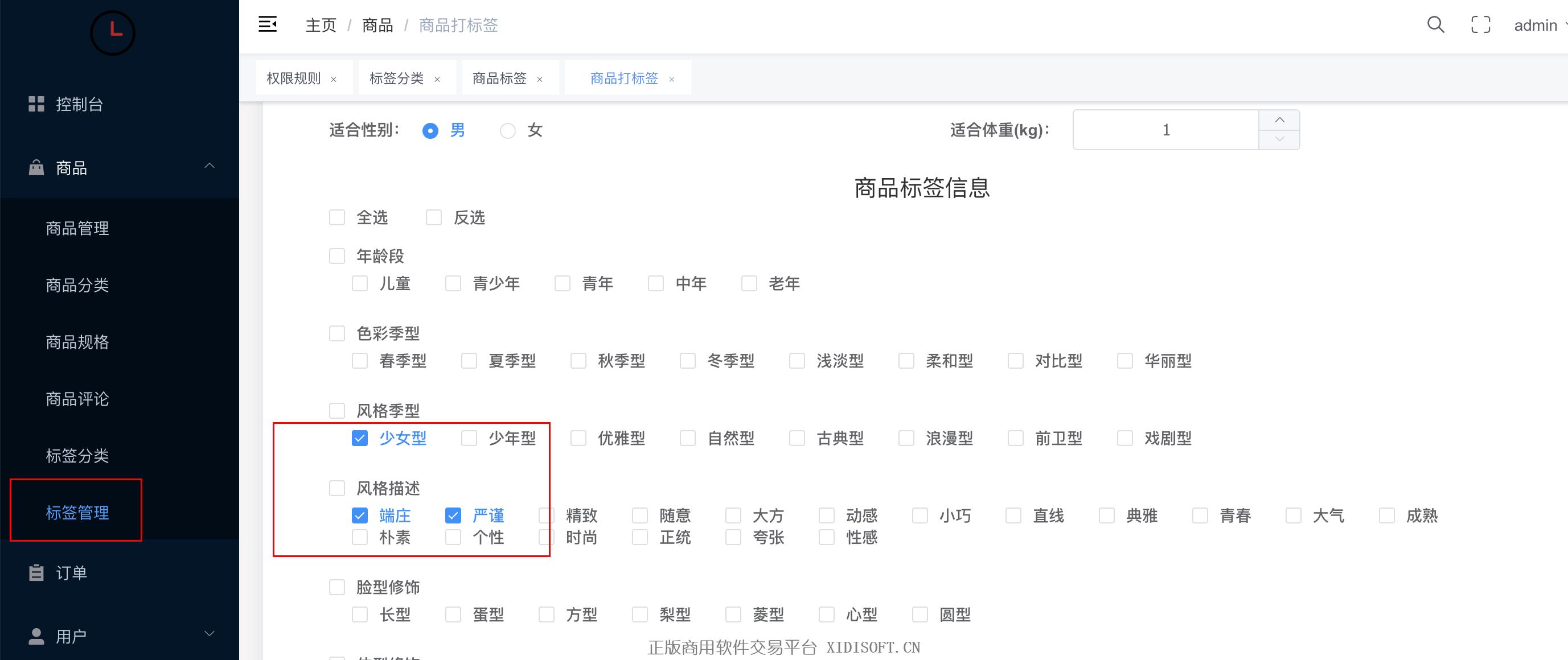
Task: Check the 优雅型 checkbox
Action: [x=578, y=438]
